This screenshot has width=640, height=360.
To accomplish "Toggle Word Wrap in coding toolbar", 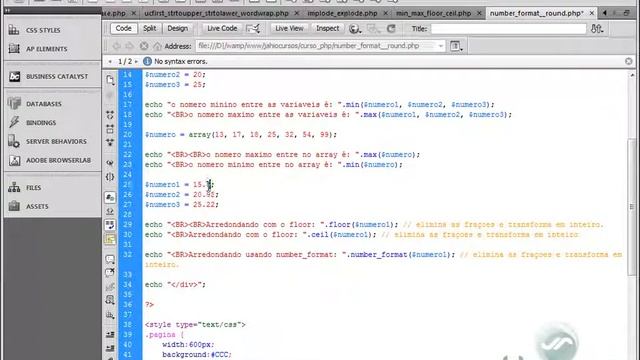I will pyautogui.click(x=110, y=225).
